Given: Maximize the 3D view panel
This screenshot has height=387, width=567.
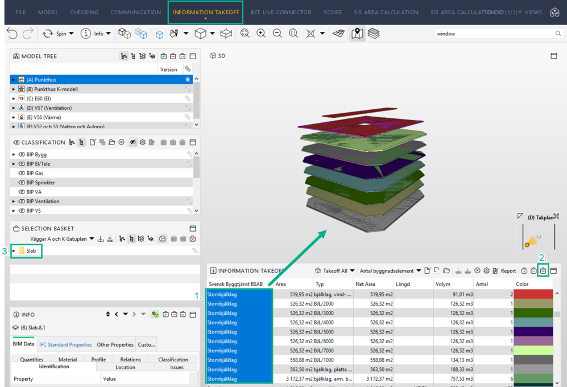Looking at the screenshot, I should [554, 56].
